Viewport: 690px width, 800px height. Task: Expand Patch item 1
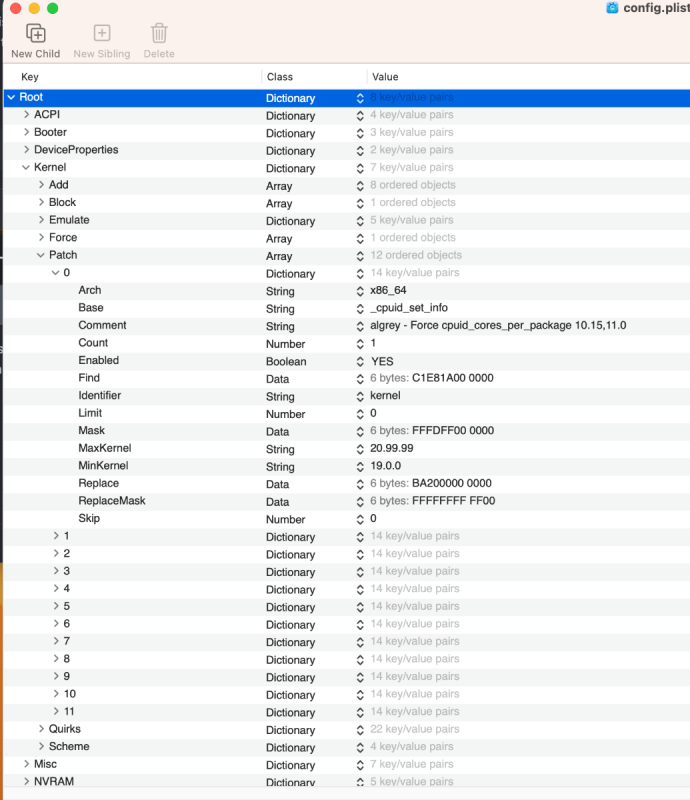[56, 536]
